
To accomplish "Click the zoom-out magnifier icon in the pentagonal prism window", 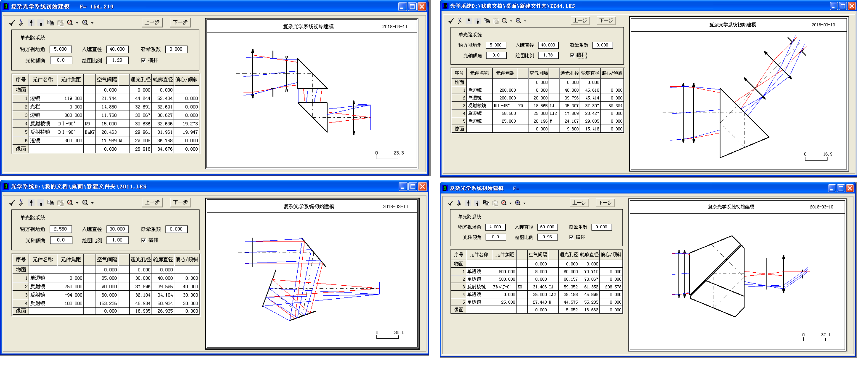I will pos(518,203).
